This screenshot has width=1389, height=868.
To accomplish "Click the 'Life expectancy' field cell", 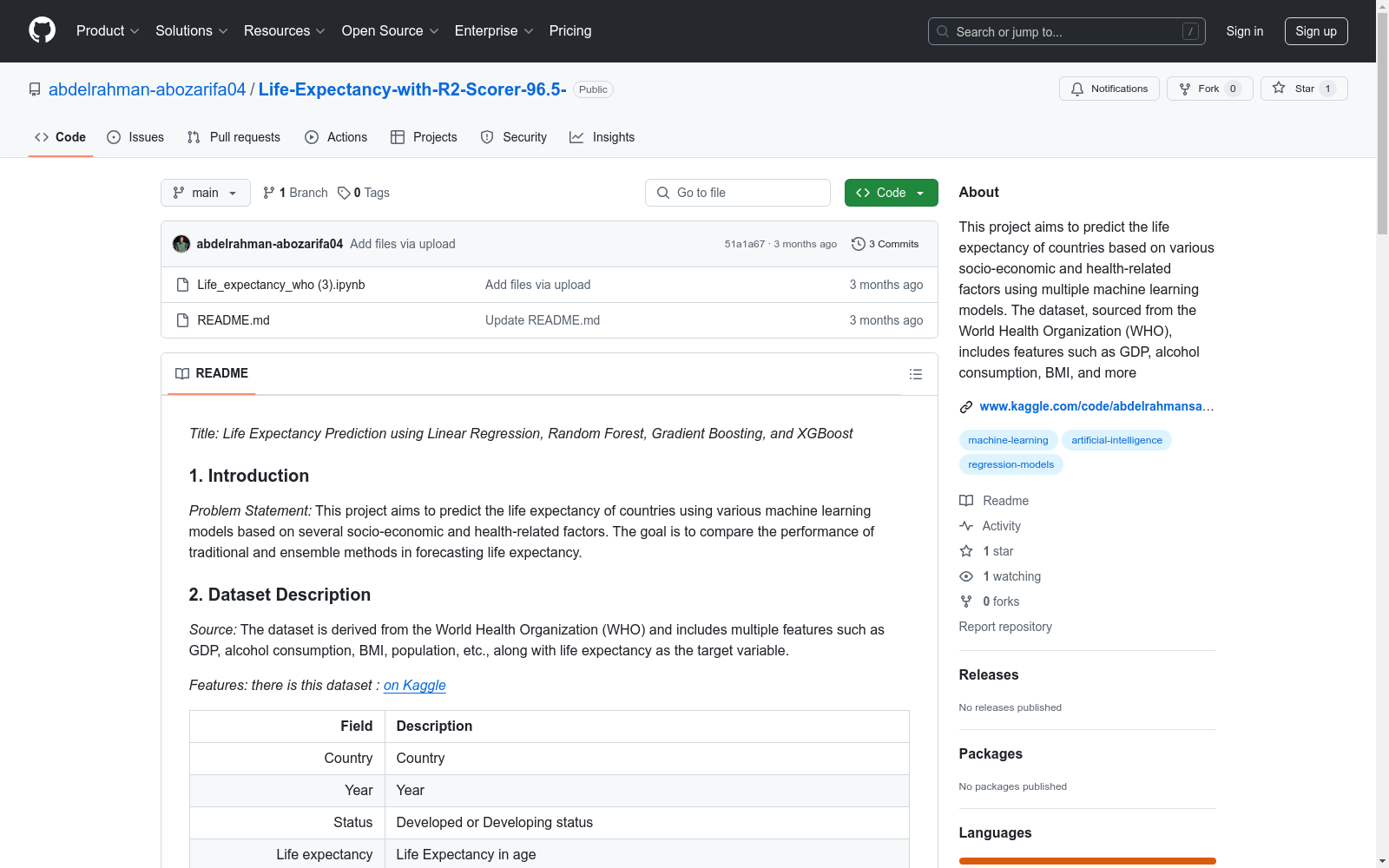I will [x=287, y=854].
